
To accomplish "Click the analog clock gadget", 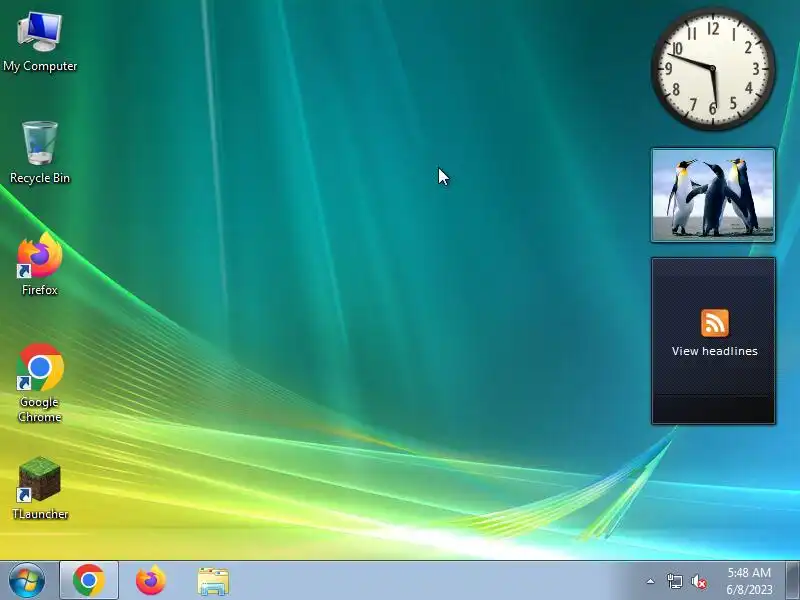I will [x=713, y=68].
